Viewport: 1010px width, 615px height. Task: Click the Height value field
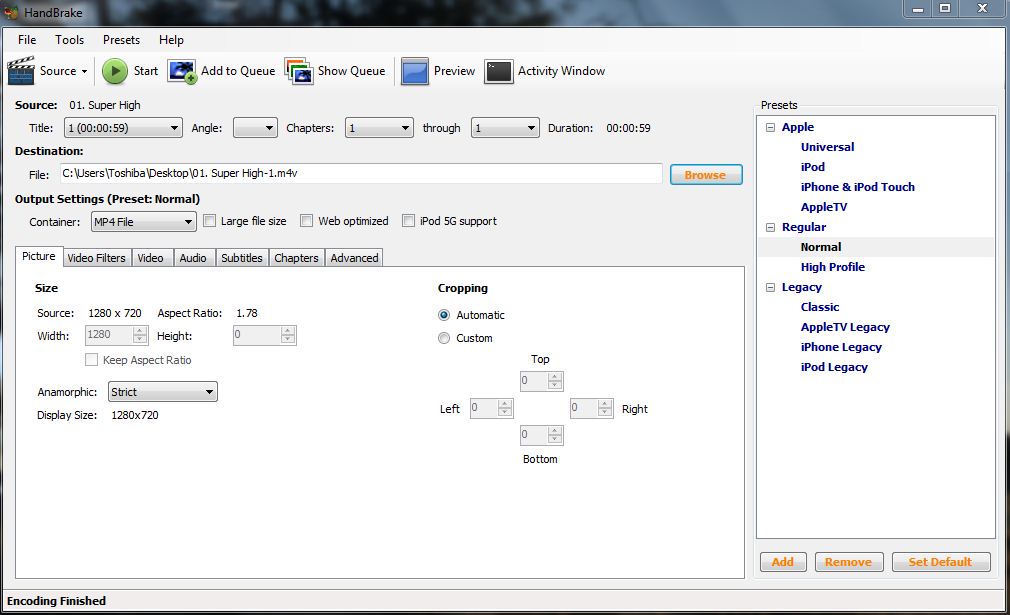click(264, 335)
